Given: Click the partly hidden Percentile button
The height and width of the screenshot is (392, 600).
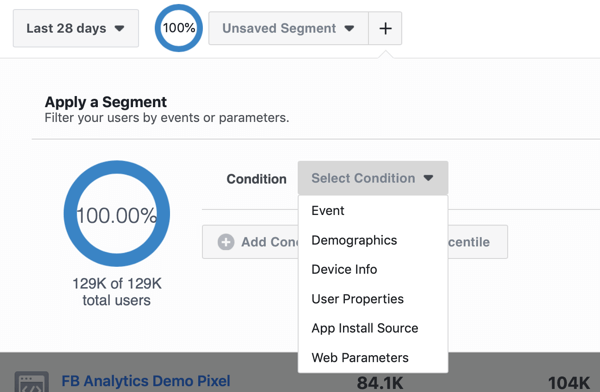Looking at the screenshot, I should 478,242.
